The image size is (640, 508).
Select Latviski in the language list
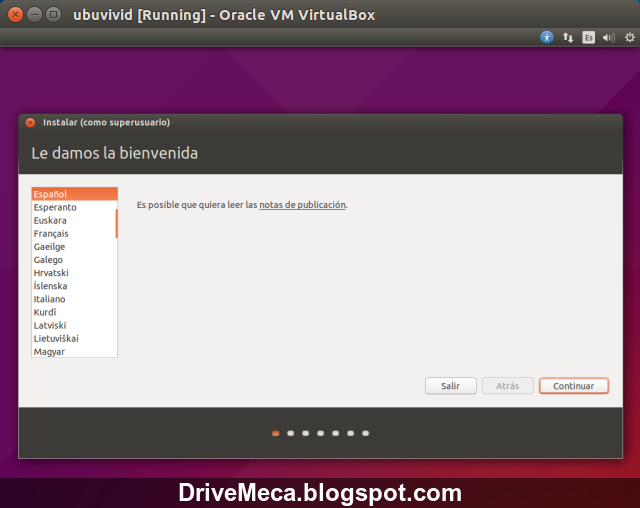(74, 325)
